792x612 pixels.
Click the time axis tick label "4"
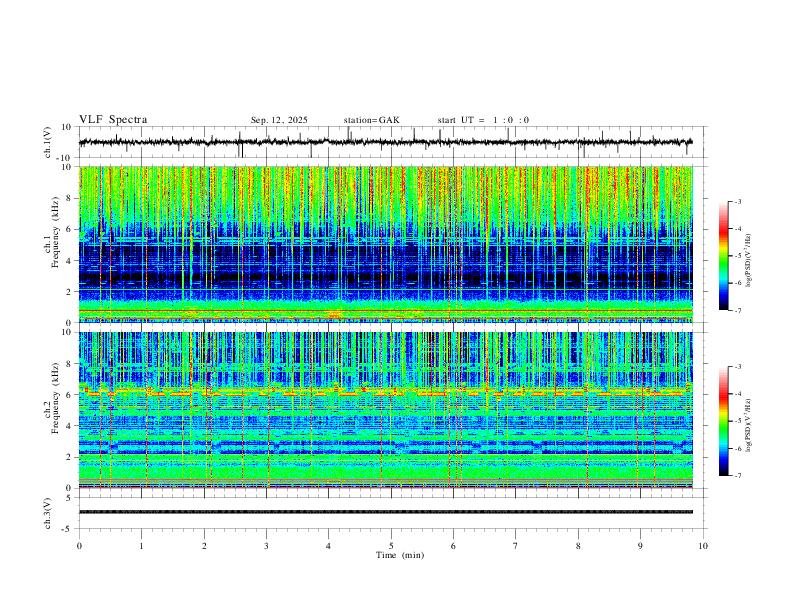point(328,546)
